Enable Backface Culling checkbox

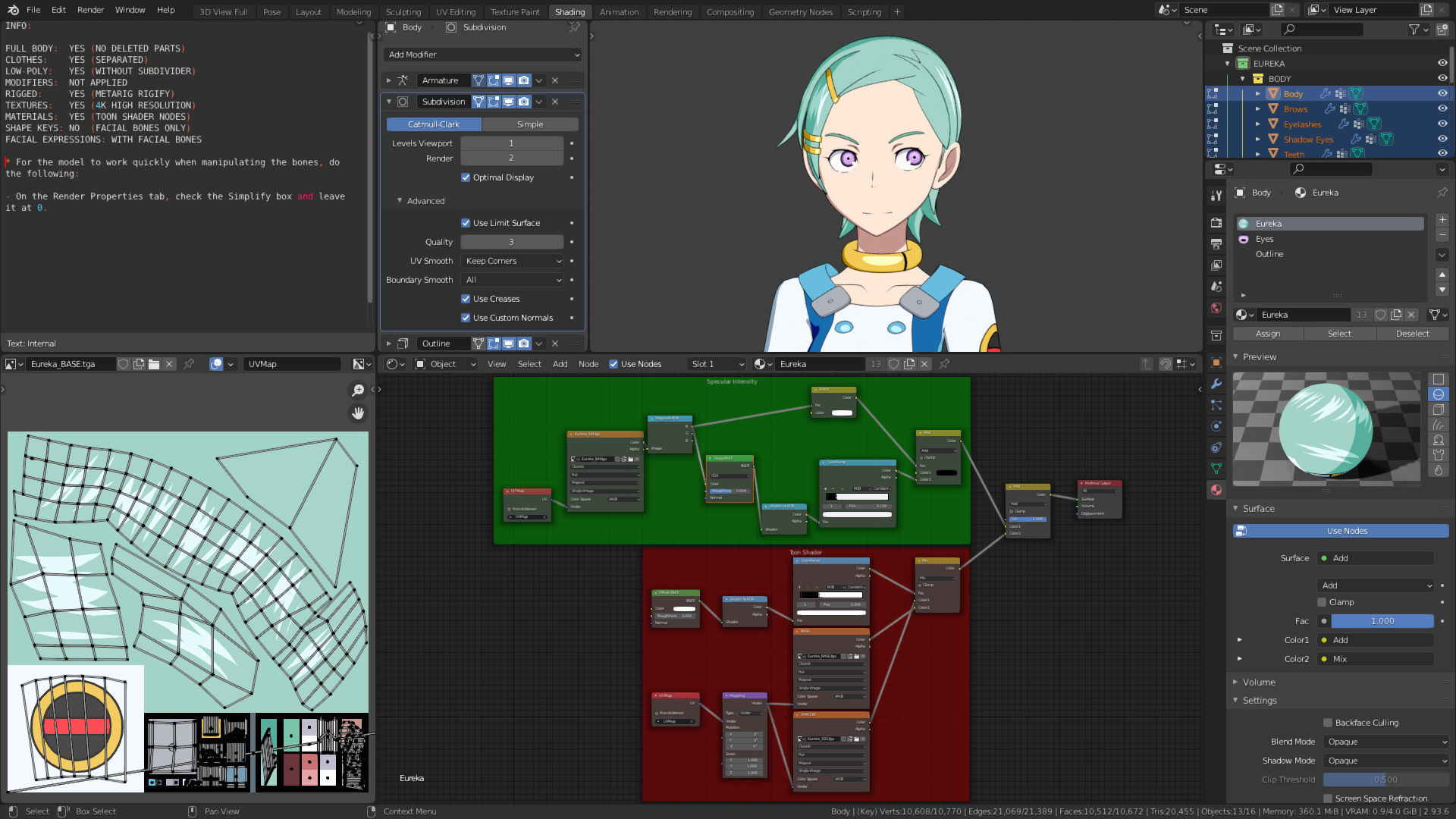click(1328, 723)
